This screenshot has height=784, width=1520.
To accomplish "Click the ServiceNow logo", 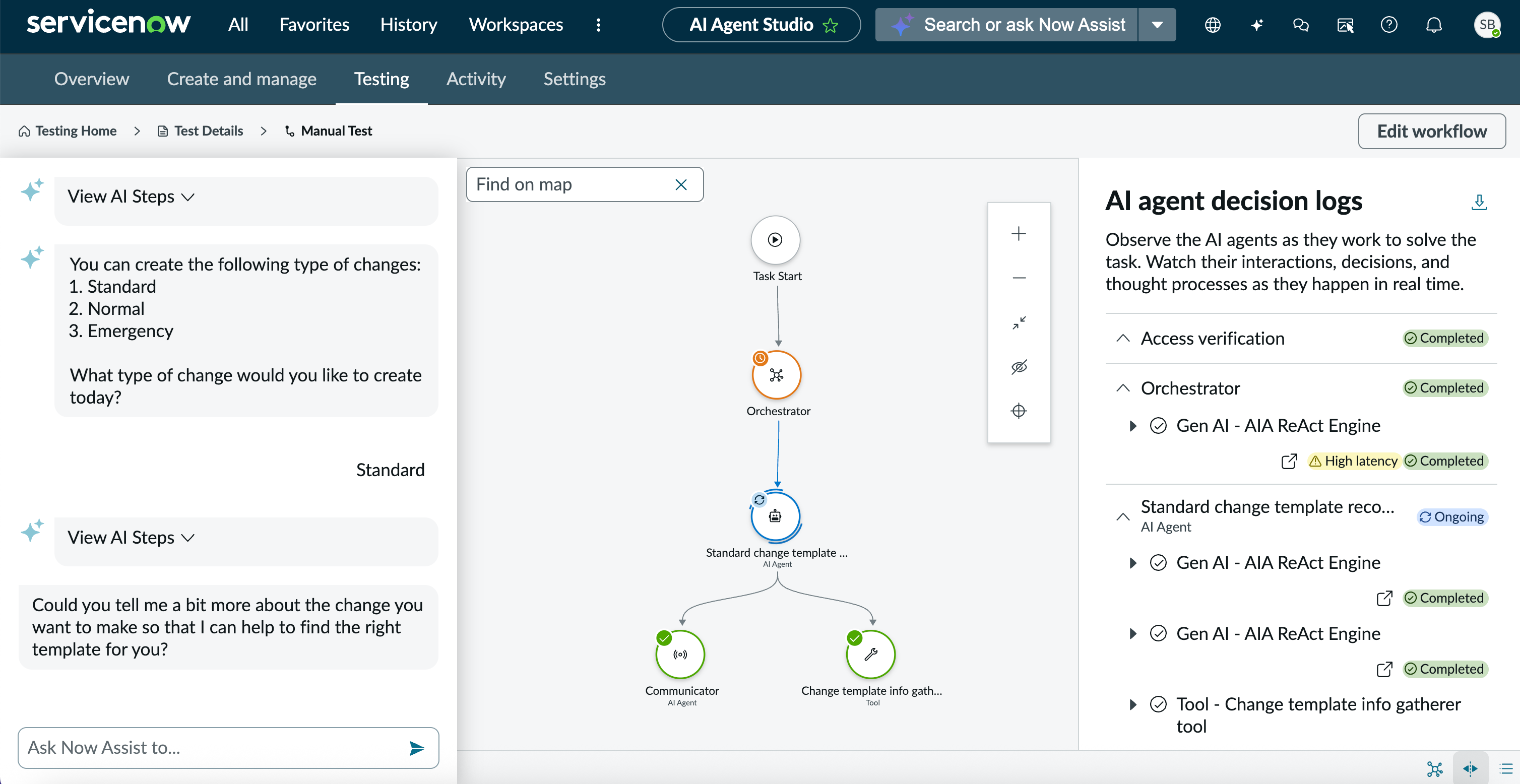I will click(x=108, y=23).
